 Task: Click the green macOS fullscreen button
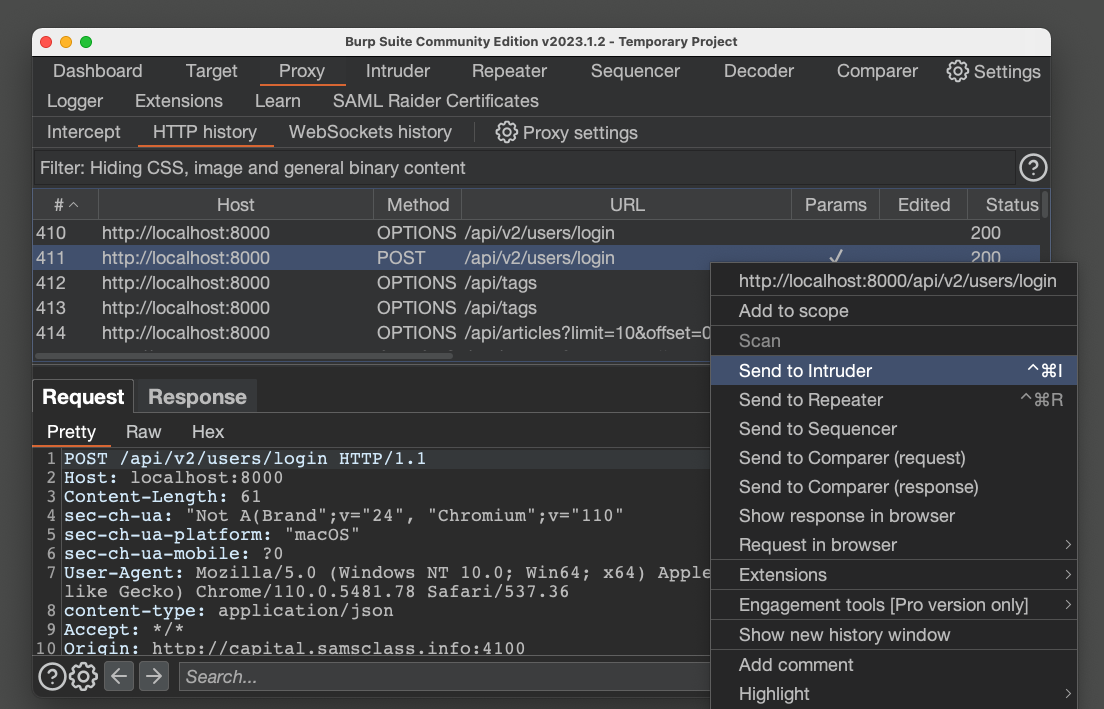[x=86, y=42]
